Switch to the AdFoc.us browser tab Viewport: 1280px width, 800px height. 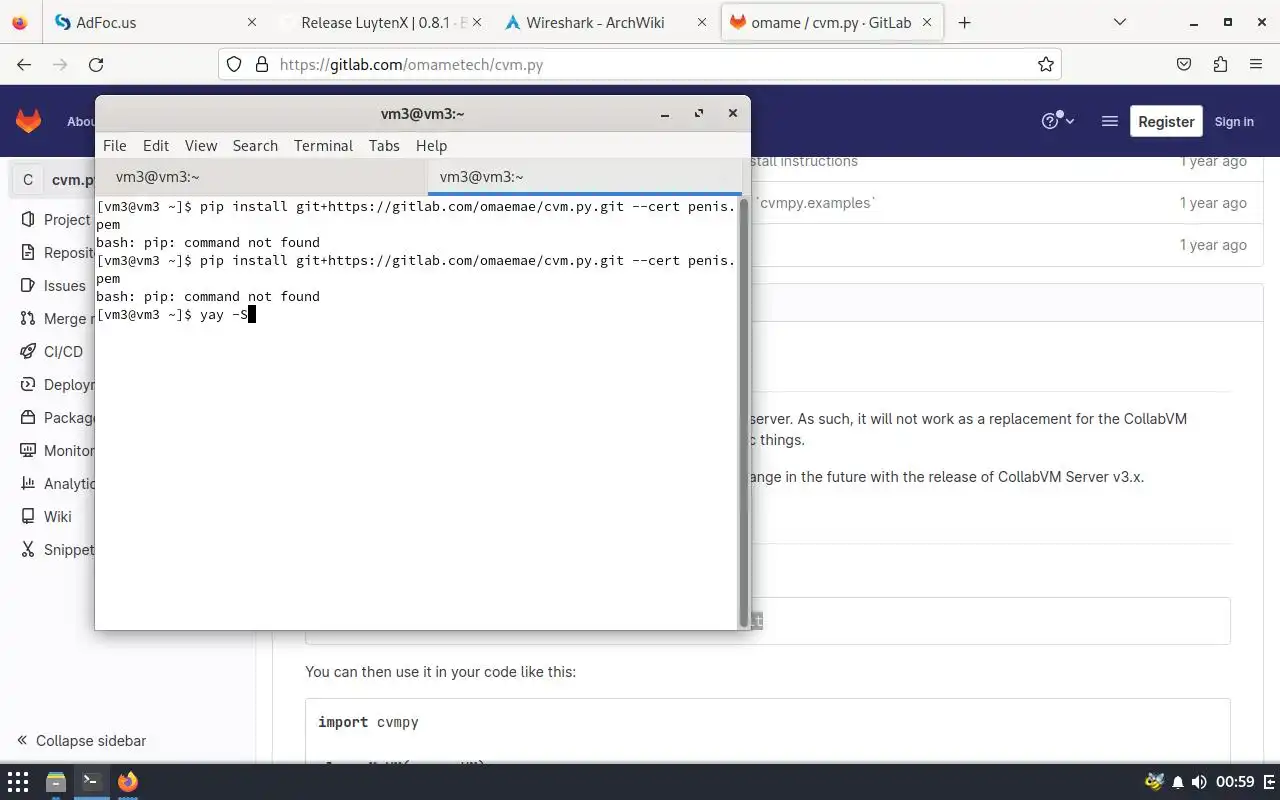[x=155, y=22]
